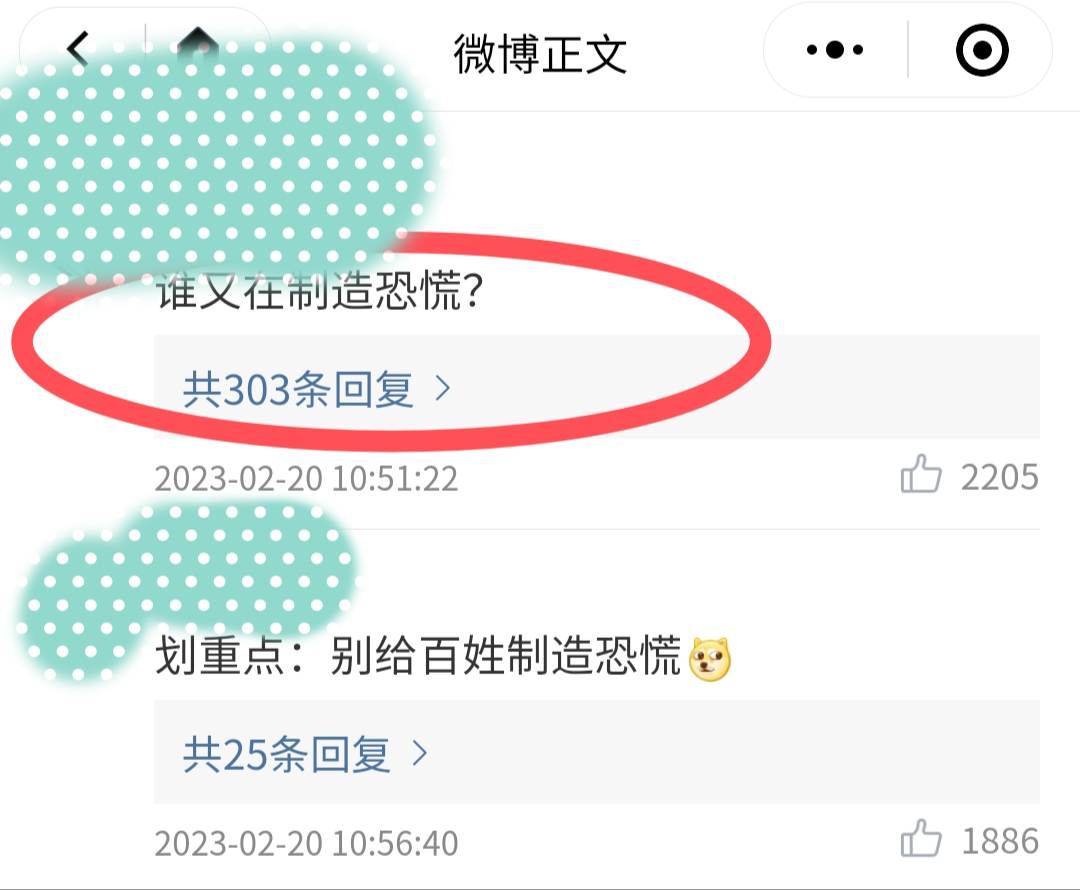Click chevron next to 共25条回复
The width and height of the screenshot is (1080, 890).
tap(419, 754)
